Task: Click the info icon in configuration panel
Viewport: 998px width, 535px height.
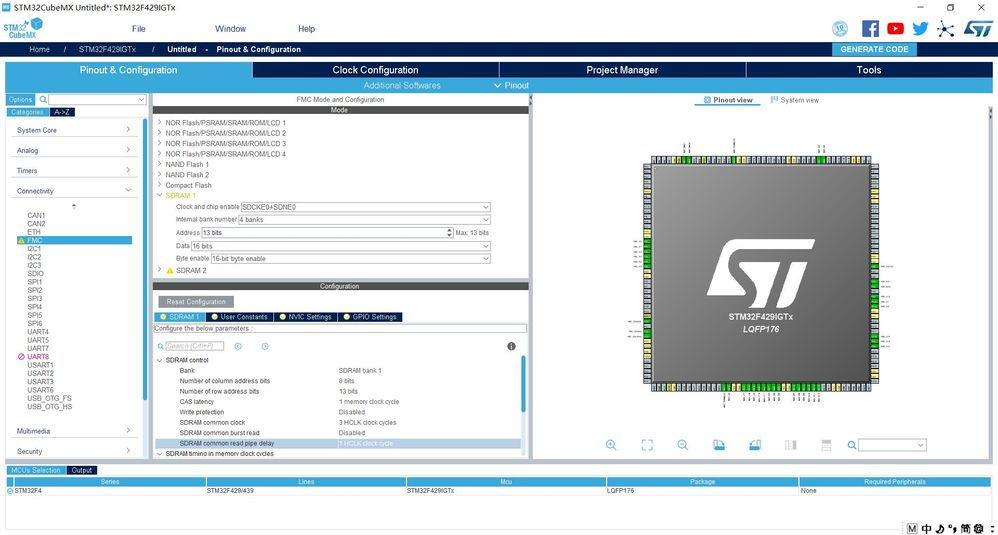Action: click(x=511, y=346)
